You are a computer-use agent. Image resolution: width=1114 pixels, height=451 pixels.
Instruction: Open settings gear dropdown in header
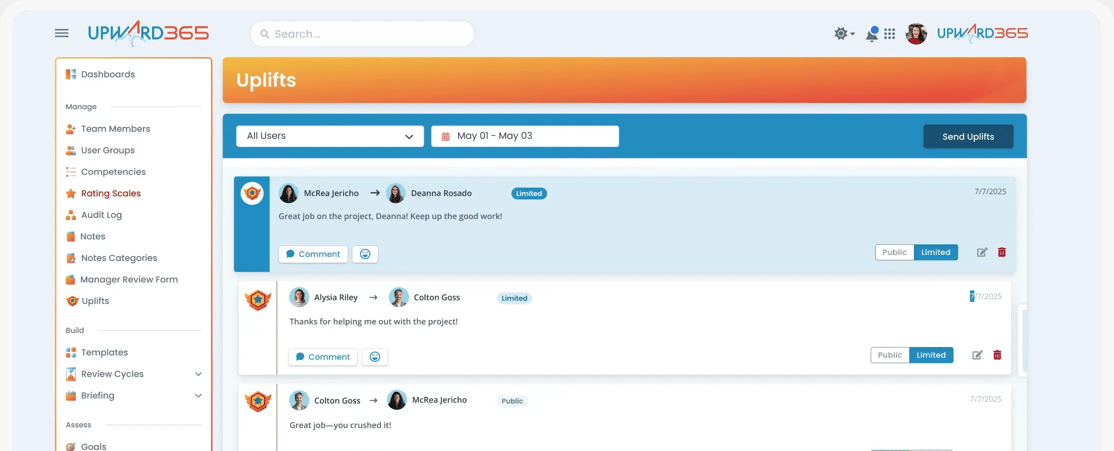click(x=844, y=34)
